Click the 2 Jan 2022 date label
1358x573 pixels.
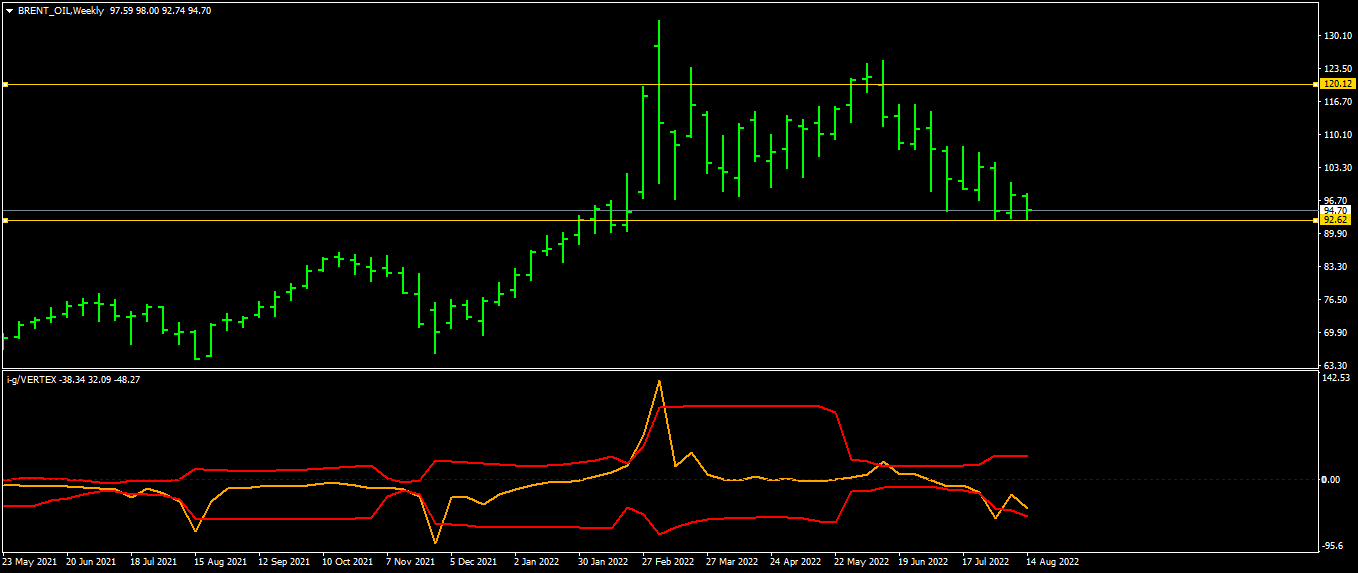(x=538, y=562)
